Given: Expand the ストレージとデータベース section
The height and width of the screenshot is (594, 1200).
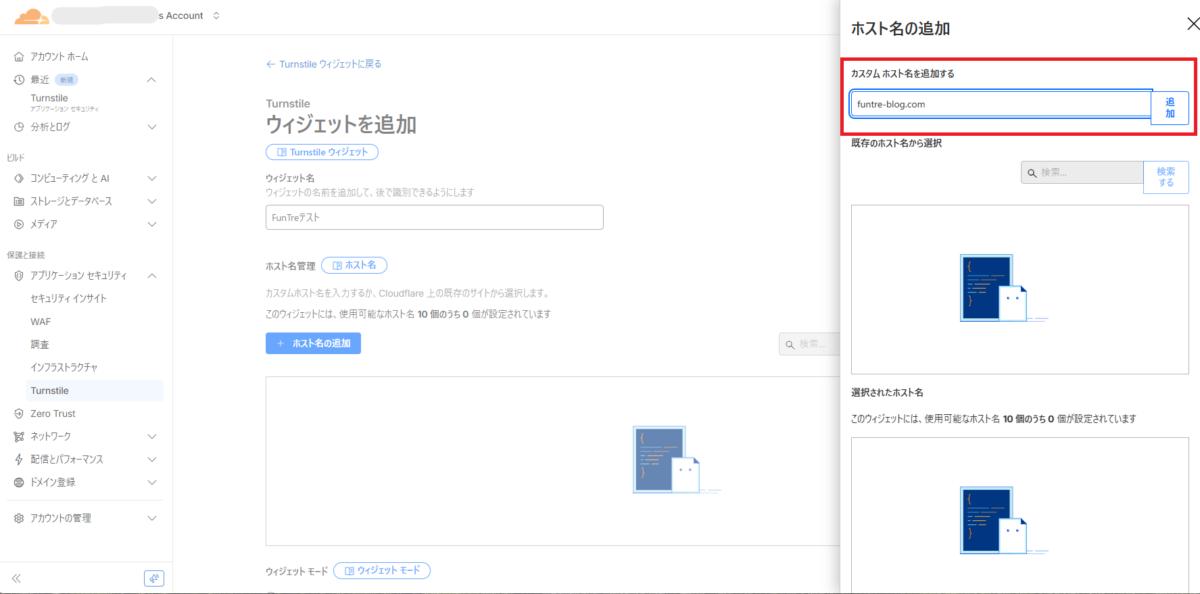Looking at the screenshot, I should (x=151, y=201).
